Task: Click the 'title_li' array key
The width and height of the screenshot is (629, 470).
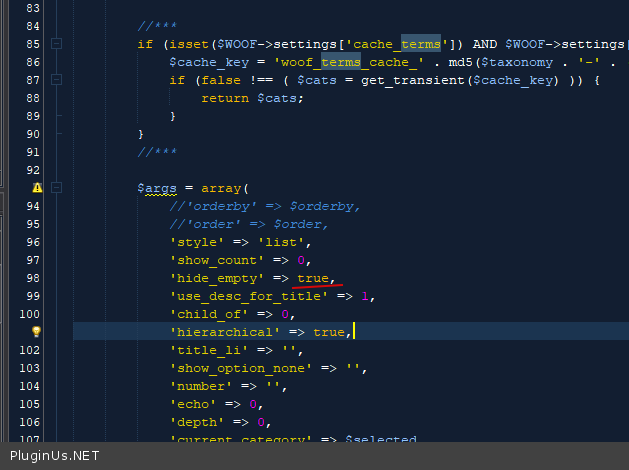Action: 208,350
